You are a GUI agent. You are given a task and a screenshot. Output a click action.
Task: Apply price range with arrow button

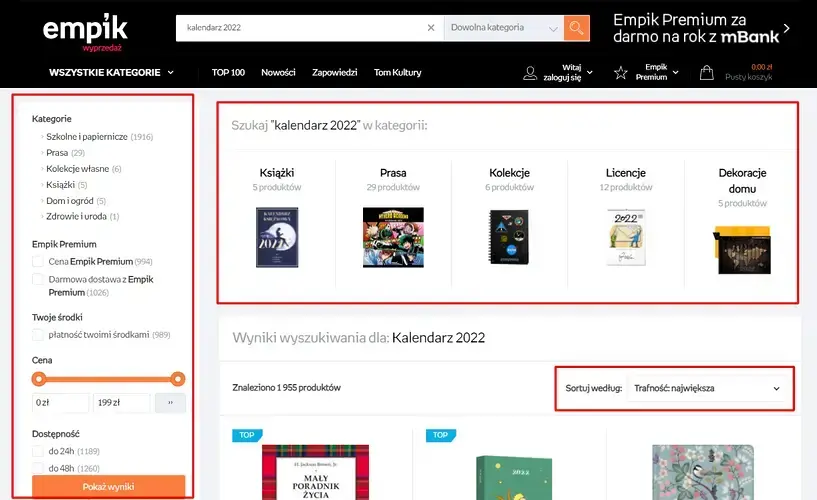point(170,403)
